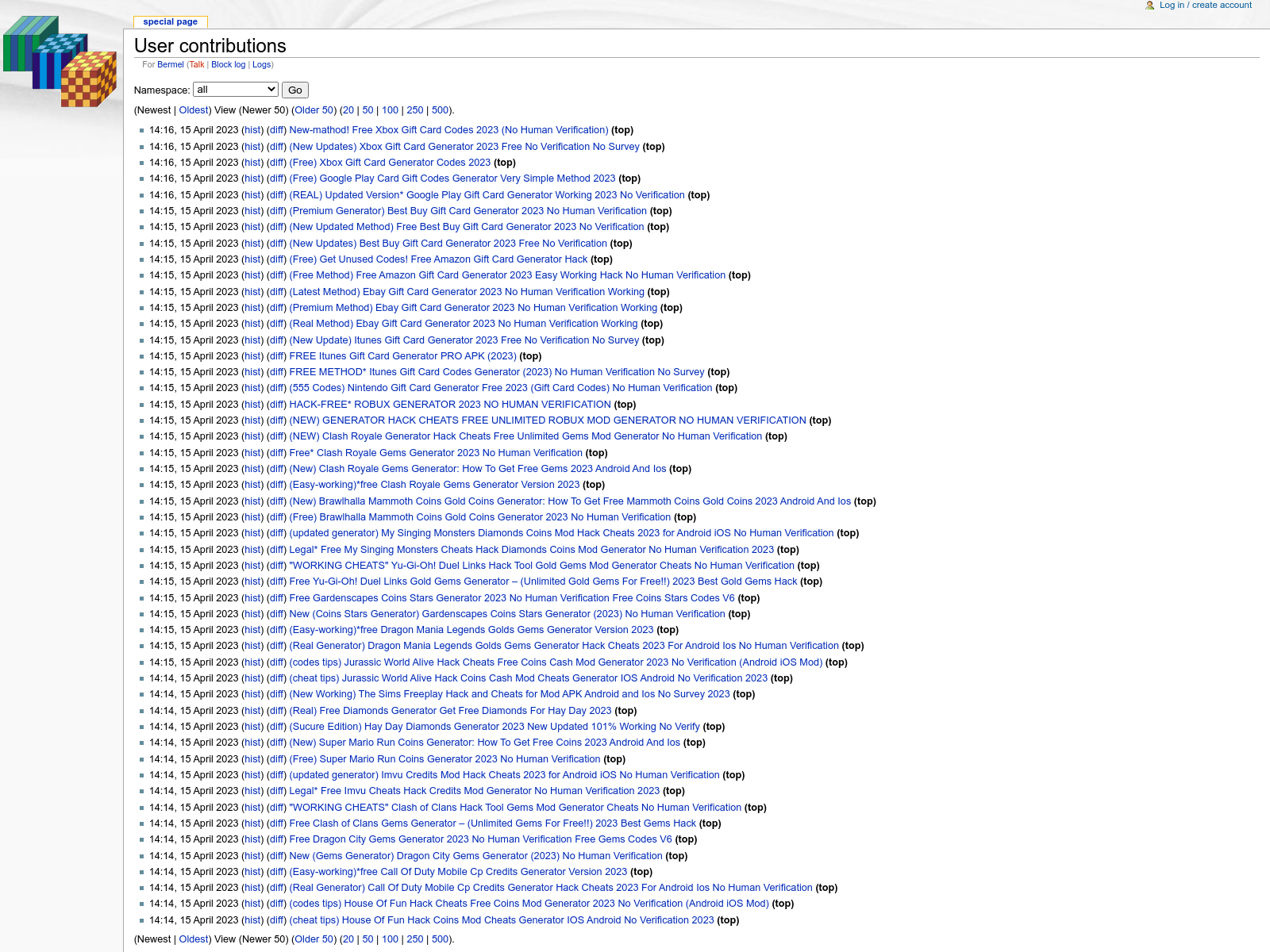This screenshot has height=952, width=1270.
Task: Open Free Gardenscapes Coins Stars Generator page
Action: (x=512, y=598)
